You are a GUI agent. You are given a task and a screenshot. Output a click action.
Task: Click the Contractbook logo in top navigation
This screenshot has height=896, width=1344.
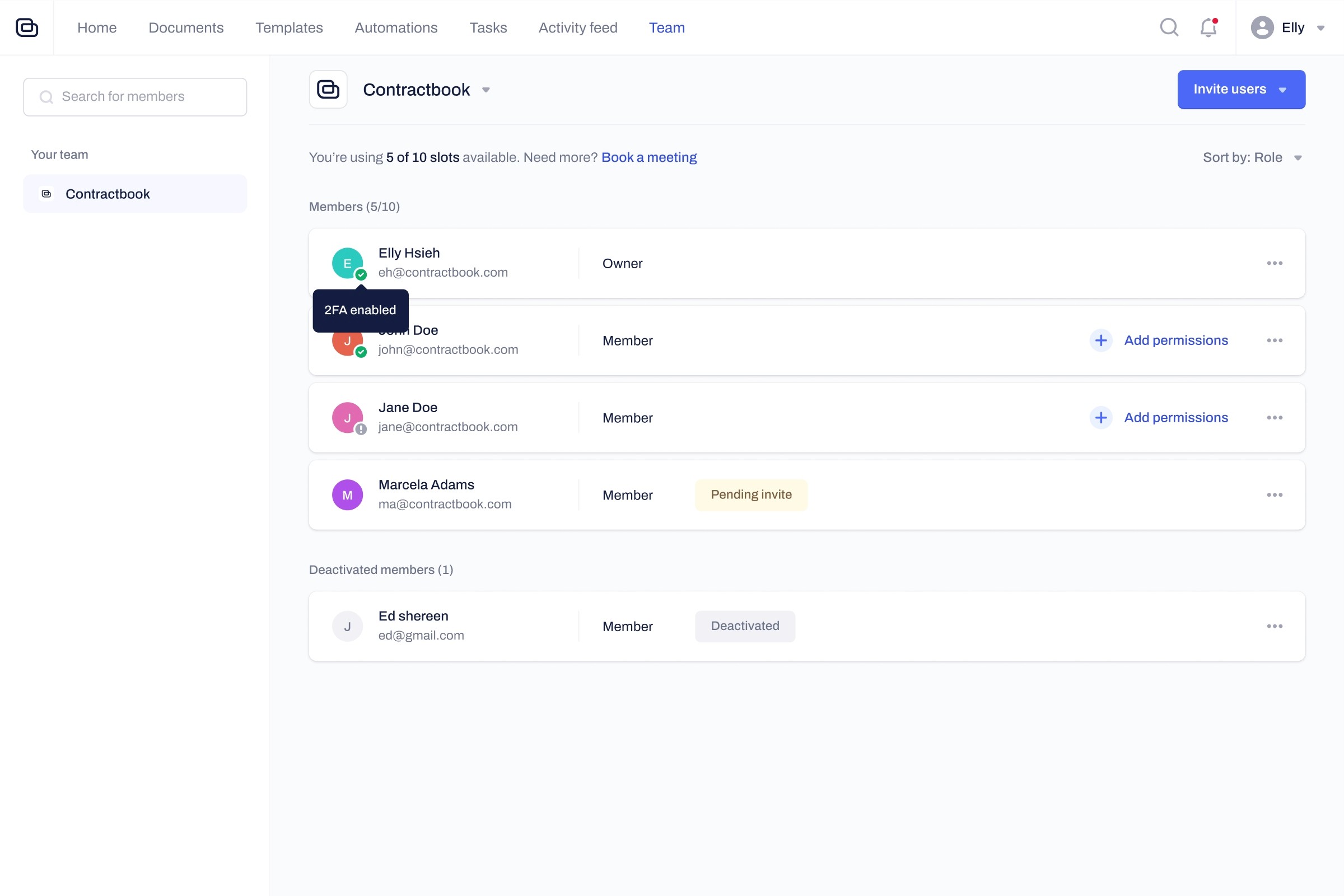27,27
